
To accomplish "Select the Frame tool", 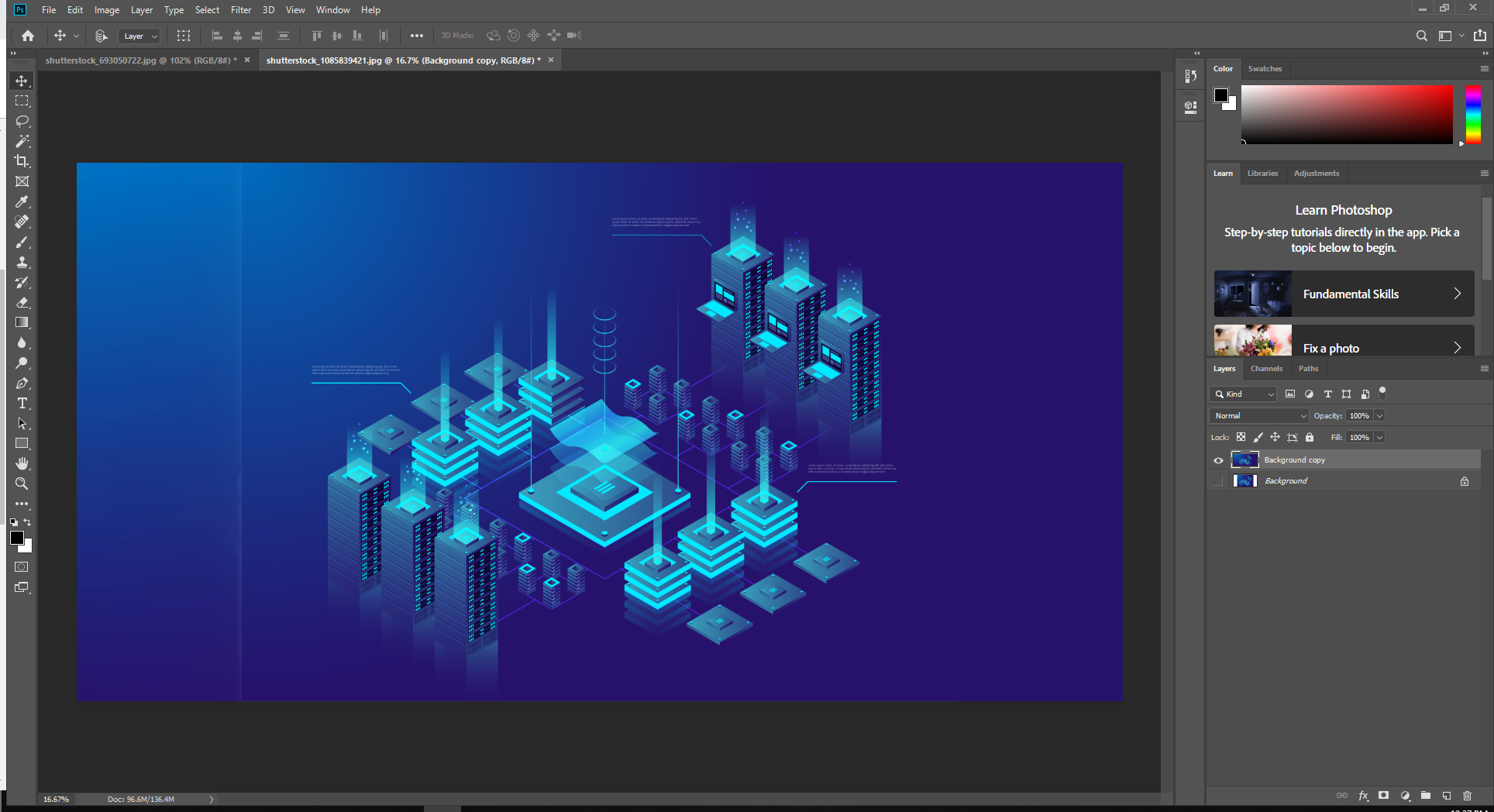I will [22, 181].
